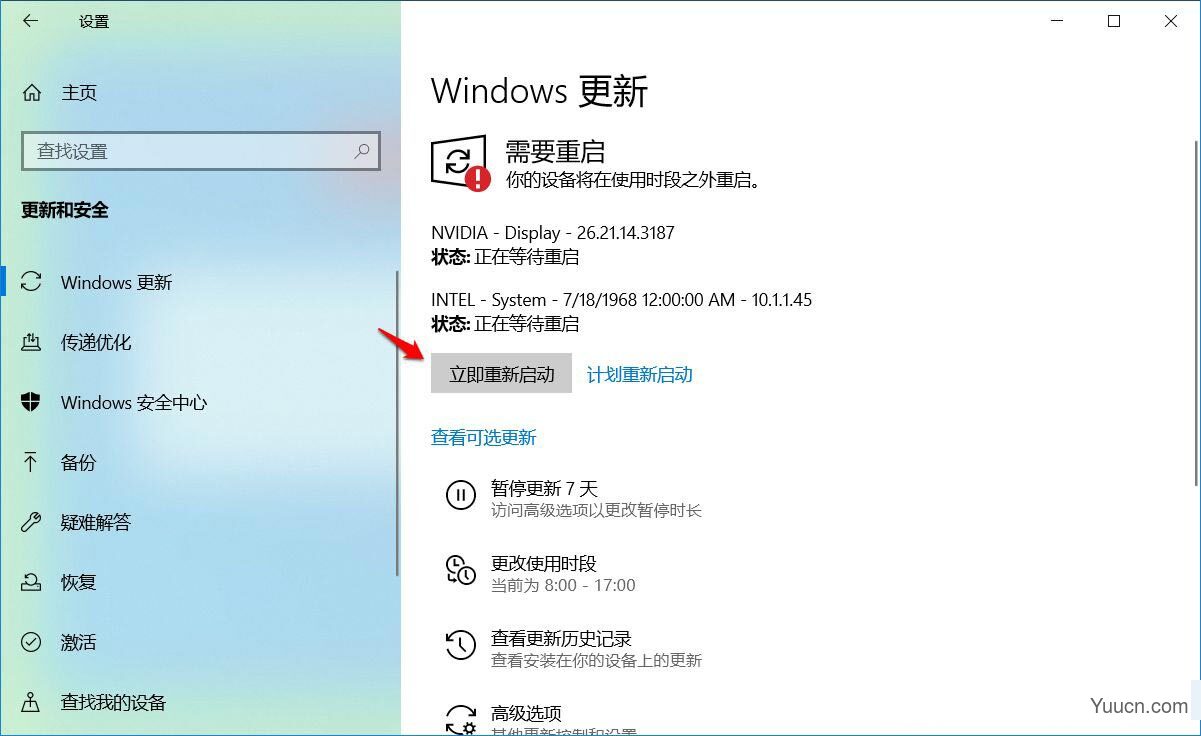This screenshot has height=736, width=1201.
Task: Open the 激活 checkmark circle icon
Action: point(32,642)
